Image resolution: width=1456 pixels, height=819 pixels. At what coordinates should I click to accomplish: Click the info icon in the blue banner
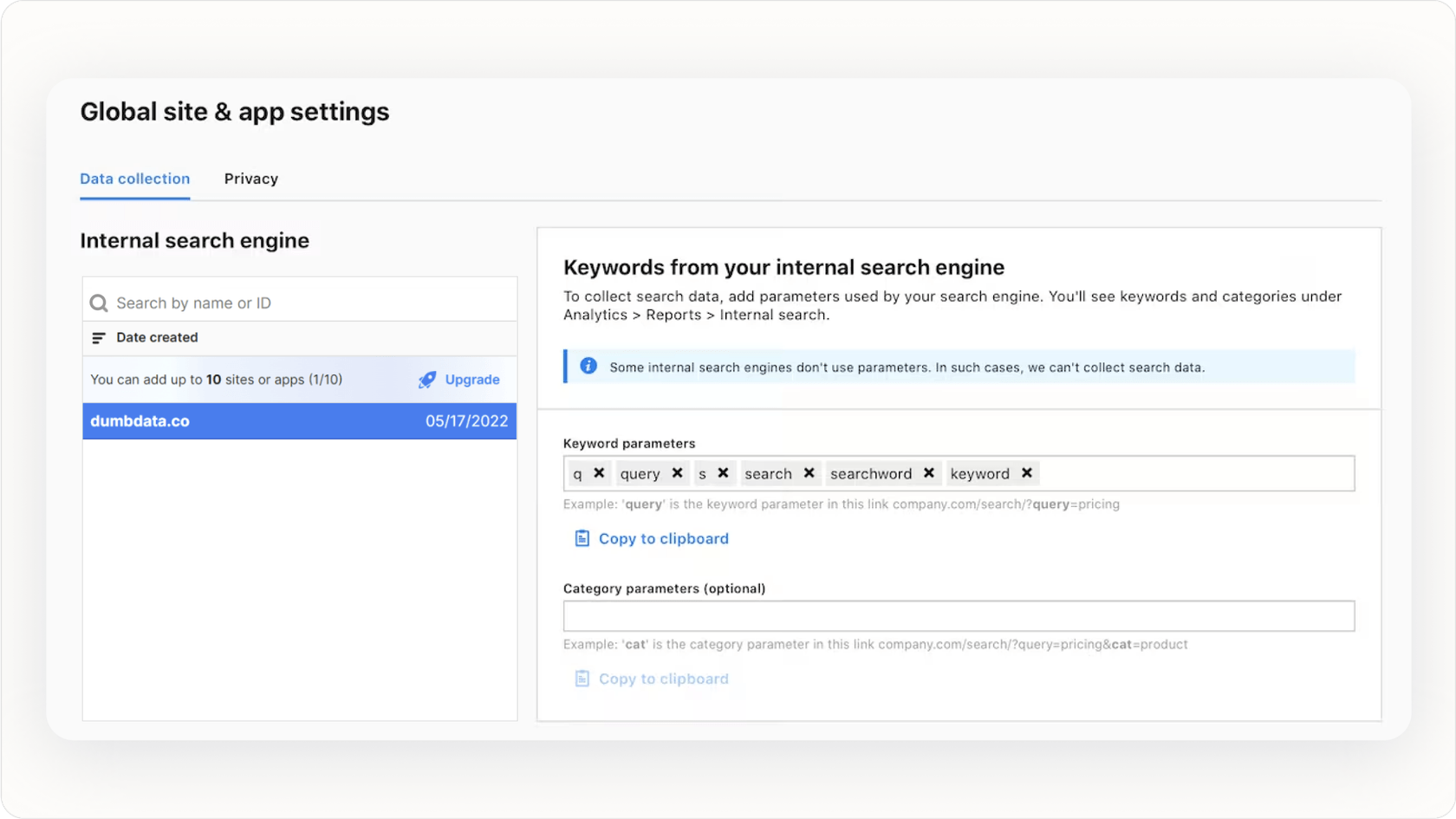[588, 366]
